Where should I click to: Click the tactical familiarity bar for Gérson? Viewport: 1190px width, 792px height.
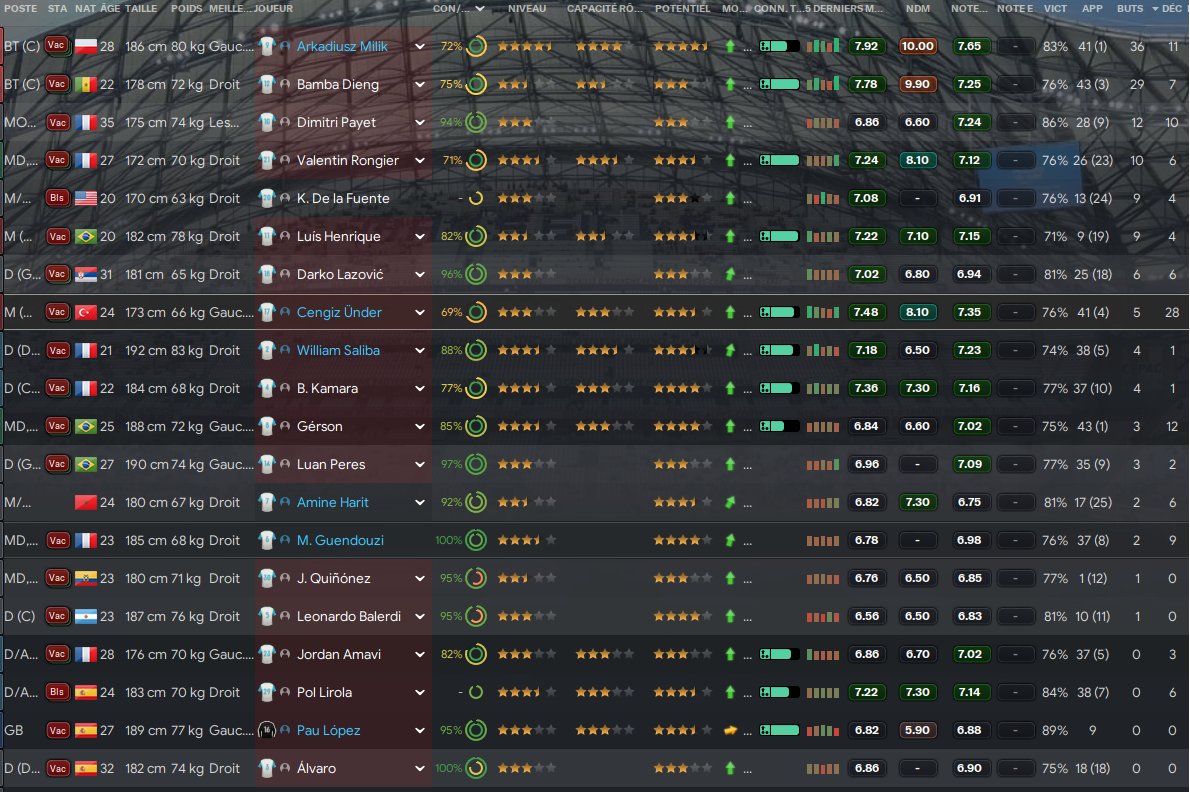coord(779,426)
